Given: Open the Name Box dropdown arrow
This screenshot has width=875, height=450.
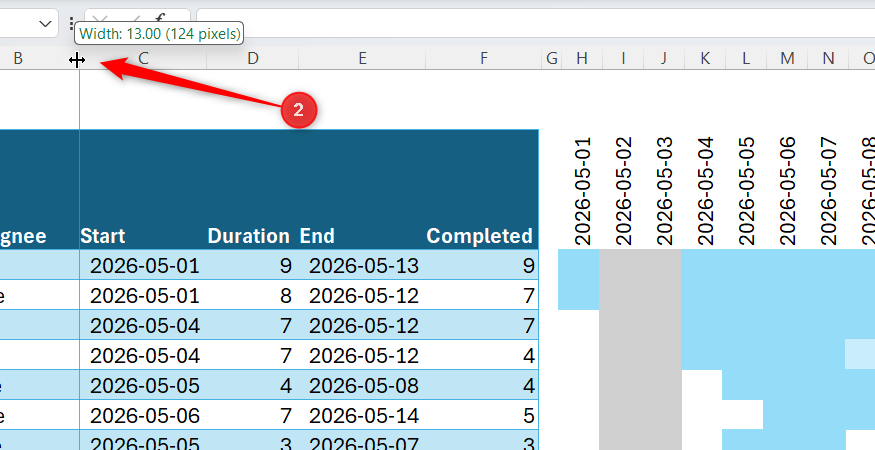Looking at the screenshot, I should pyautogui.click(x=45, y=23).
